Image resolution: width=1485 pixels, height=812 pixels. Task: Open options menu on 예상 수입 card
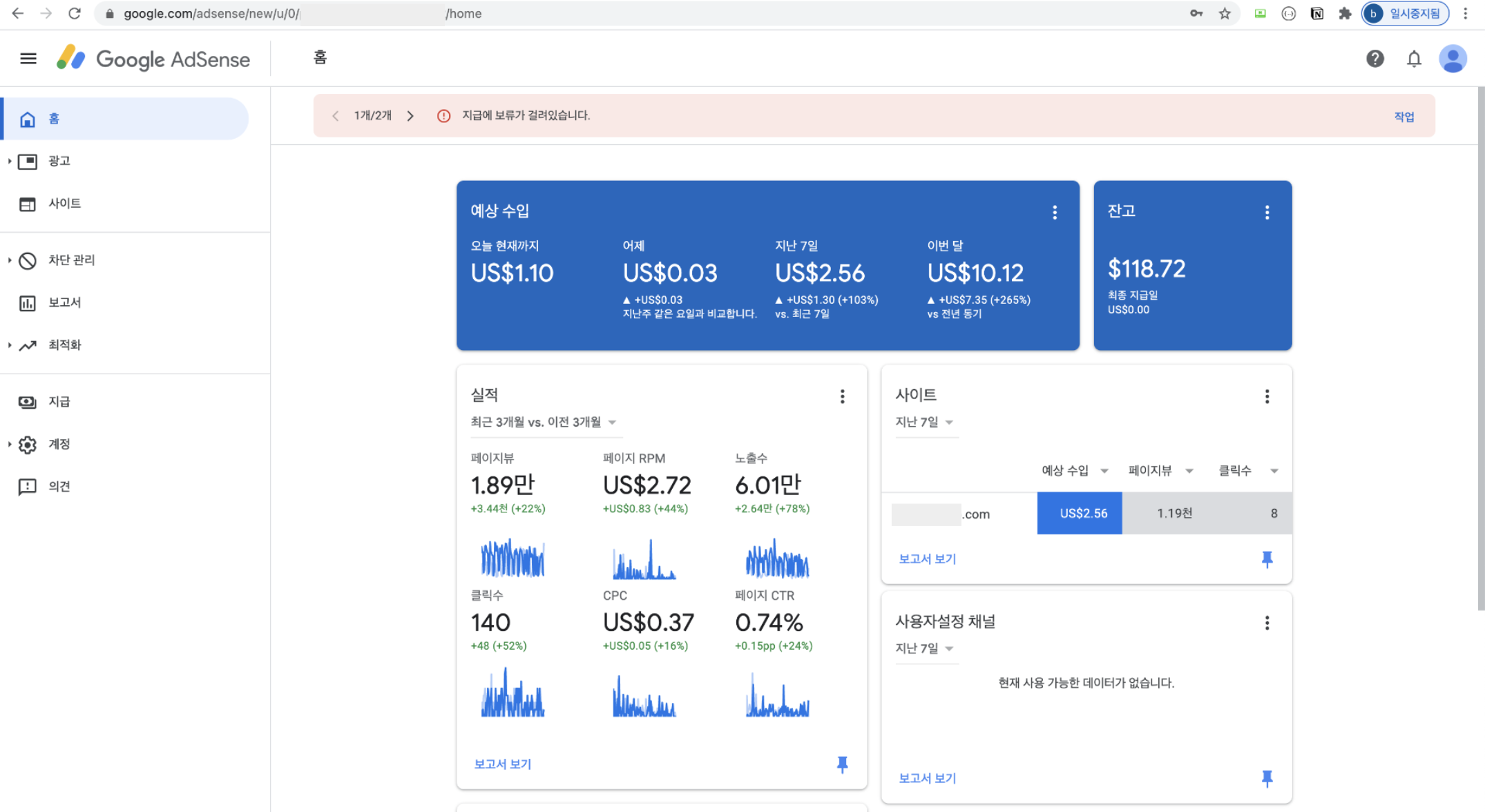1054,212
